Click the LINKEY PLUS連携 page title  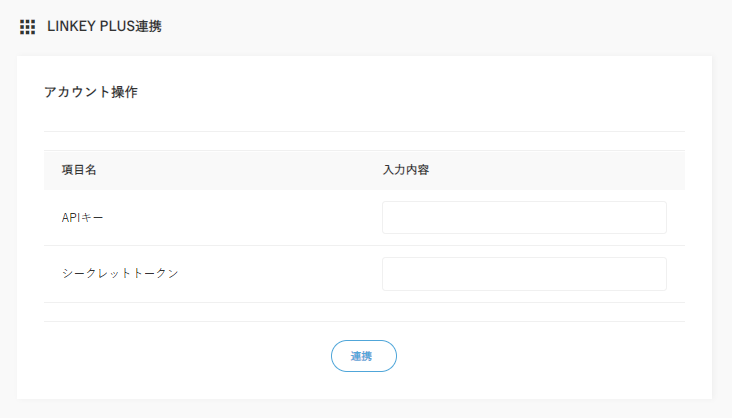point(104,27)
